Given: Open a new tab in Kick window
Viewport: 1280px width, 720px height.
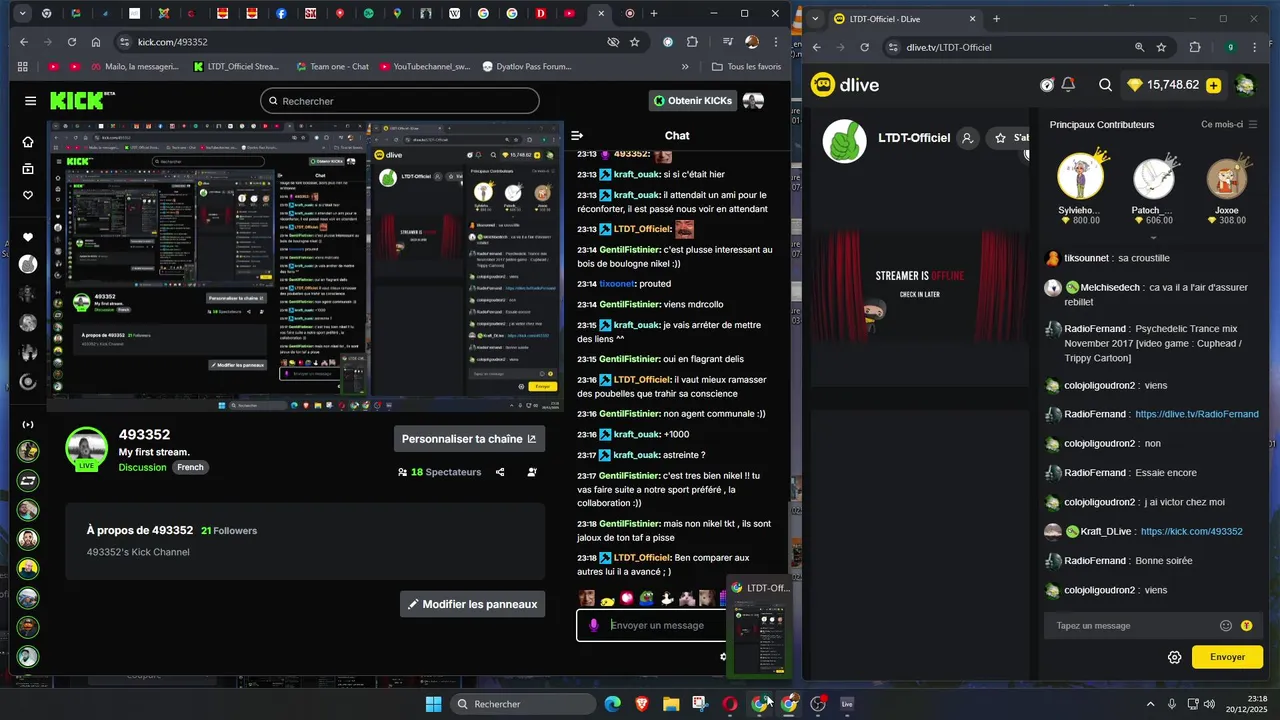Looking at the screenshot, I should [x=654, y=14].
